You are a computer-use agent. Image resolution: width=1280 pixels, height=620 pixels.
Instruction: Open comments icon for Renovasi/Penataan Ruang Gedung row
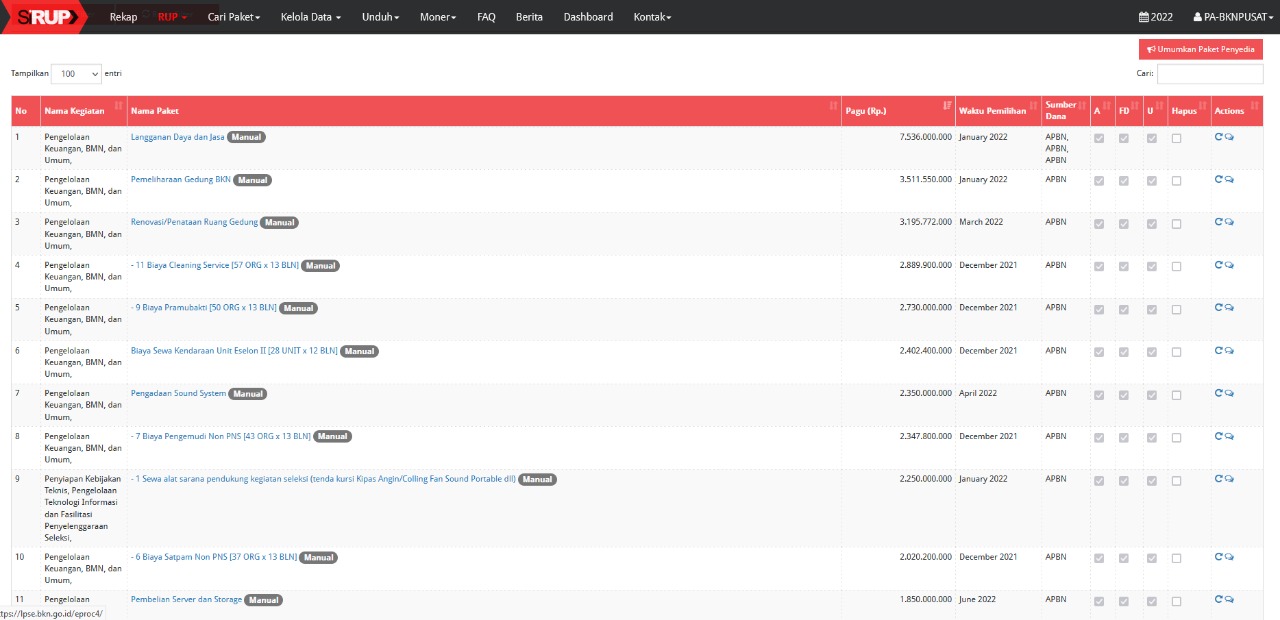1229,222
